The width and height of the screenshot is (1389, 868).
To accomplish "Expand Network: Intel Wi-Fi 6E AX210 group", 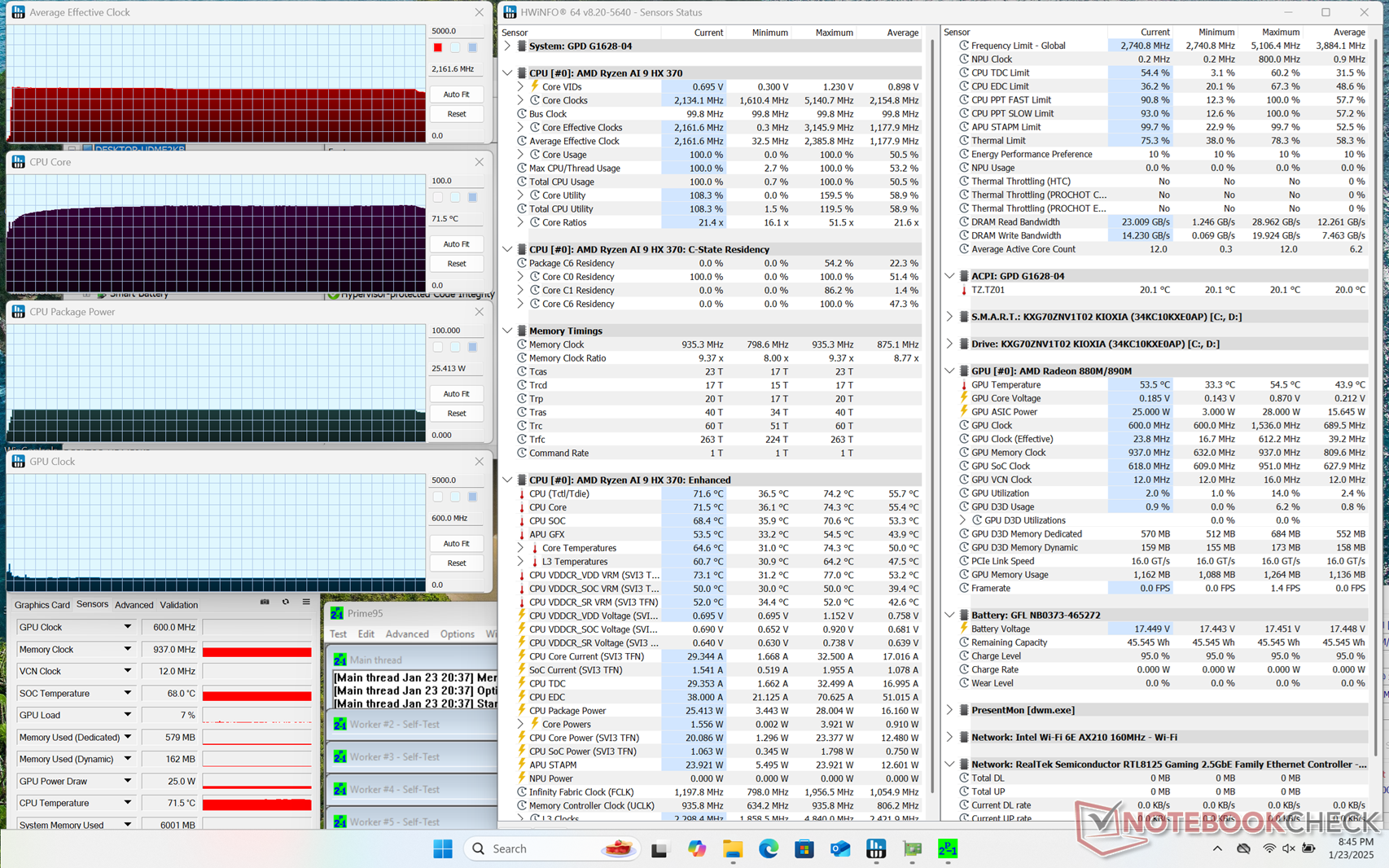I will [950, 737].
